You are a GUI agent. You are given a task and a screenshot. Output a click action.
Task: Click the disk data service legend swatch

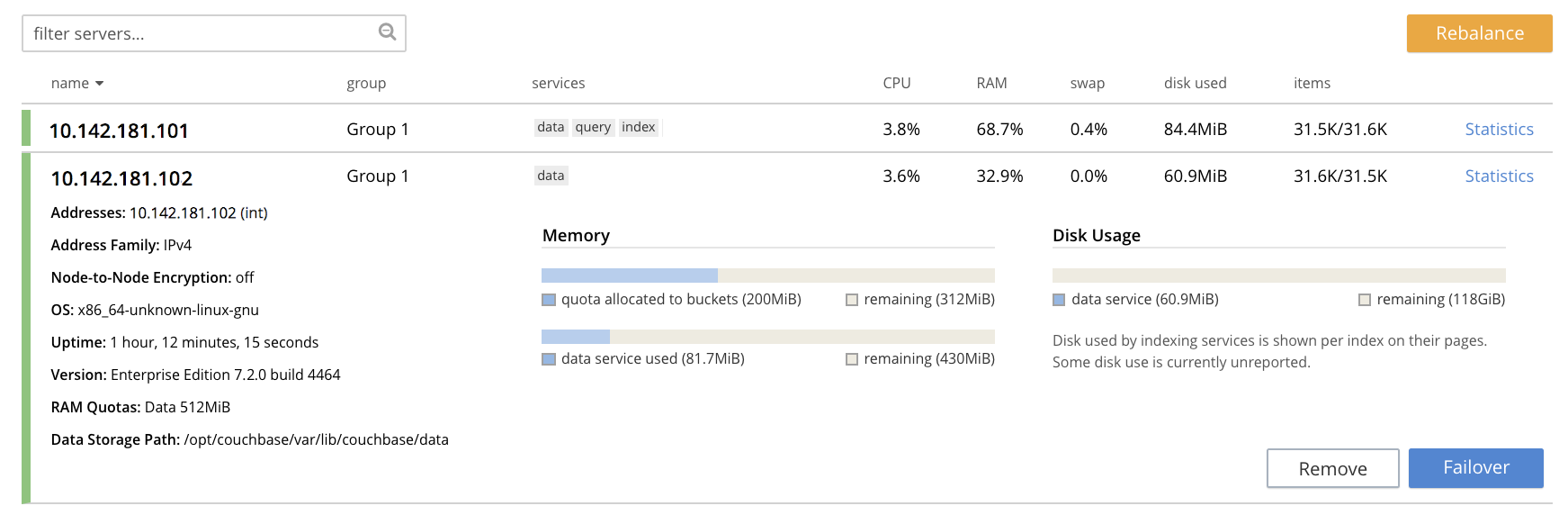tap(1059, 300)
